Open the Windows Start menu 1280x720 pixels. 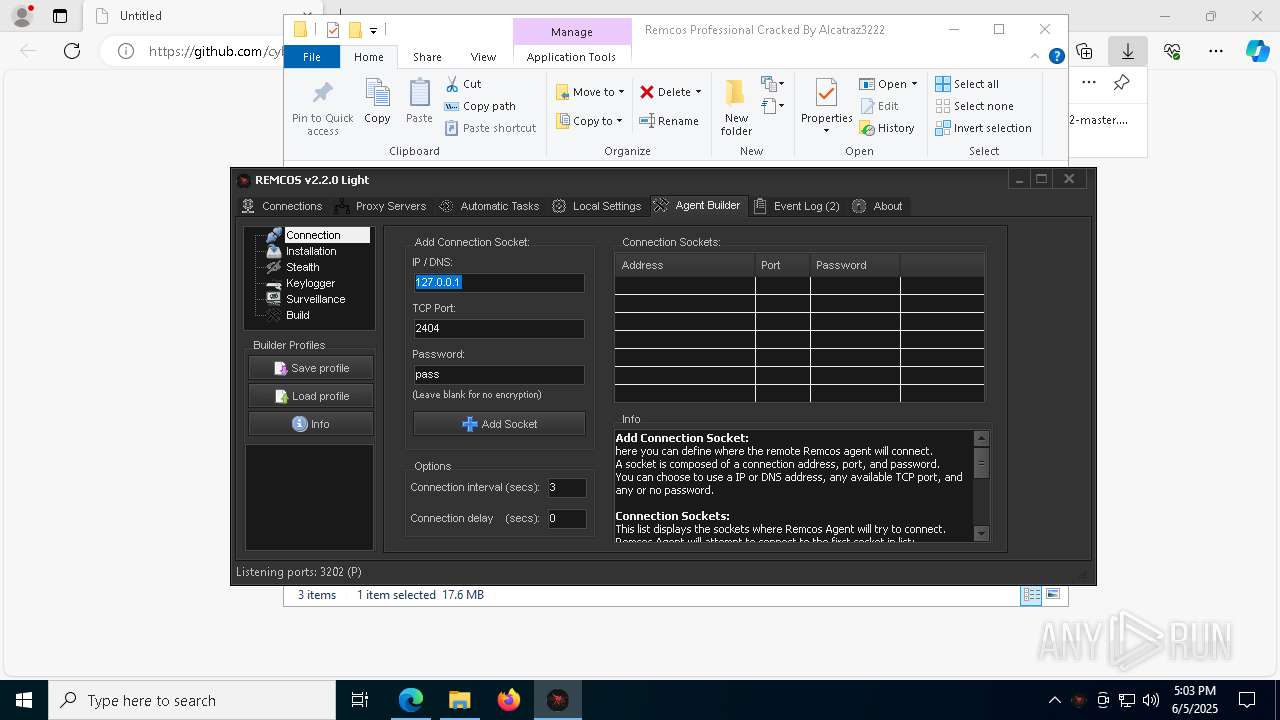[x=24, y=700]
